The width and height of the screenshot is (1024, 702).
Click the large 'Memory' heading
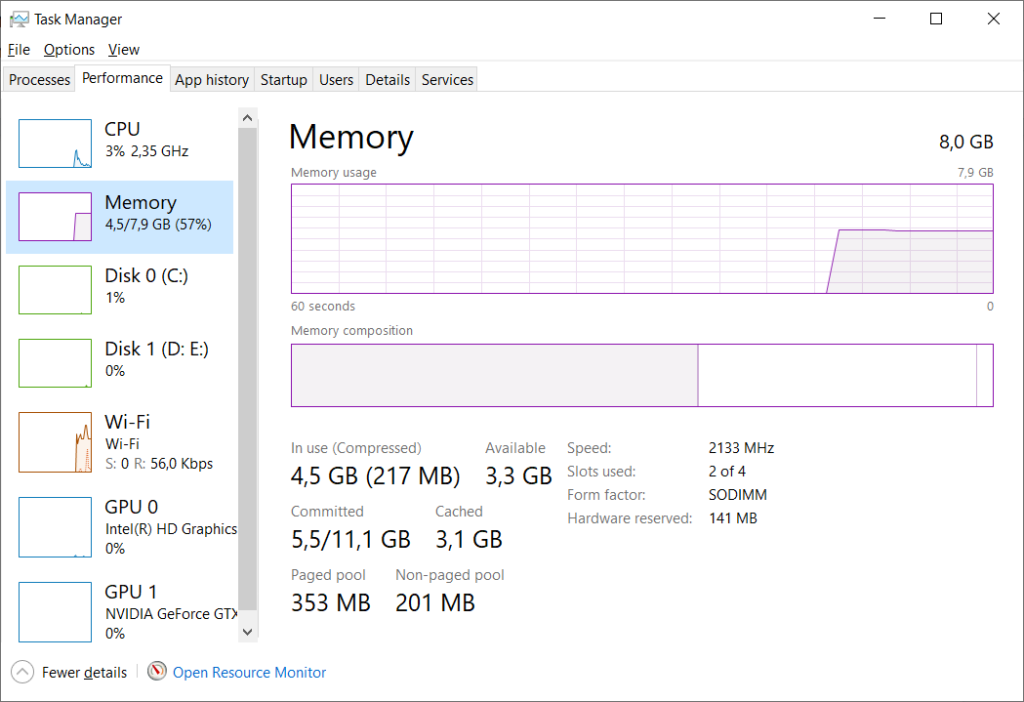pos(351,137)
